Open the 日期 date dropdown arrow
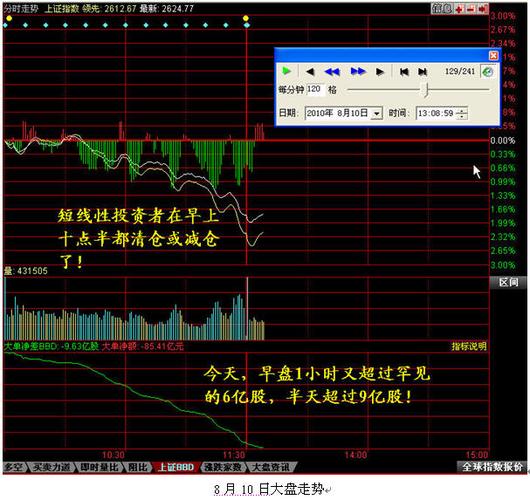Screen dimensions: 530x500 point(377,114)
